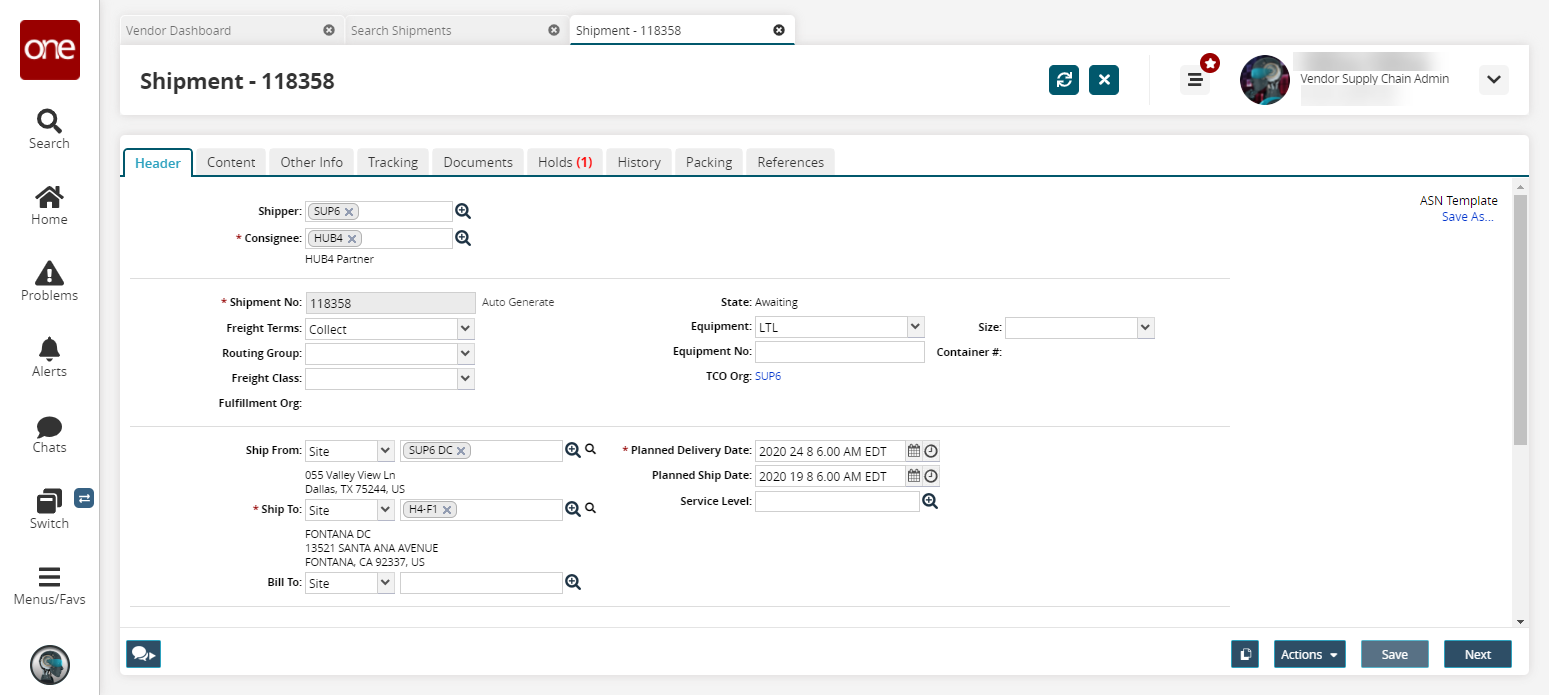Click the Next button
The width and height of the screenshot is (1549, 695).
pos(1477,654)
